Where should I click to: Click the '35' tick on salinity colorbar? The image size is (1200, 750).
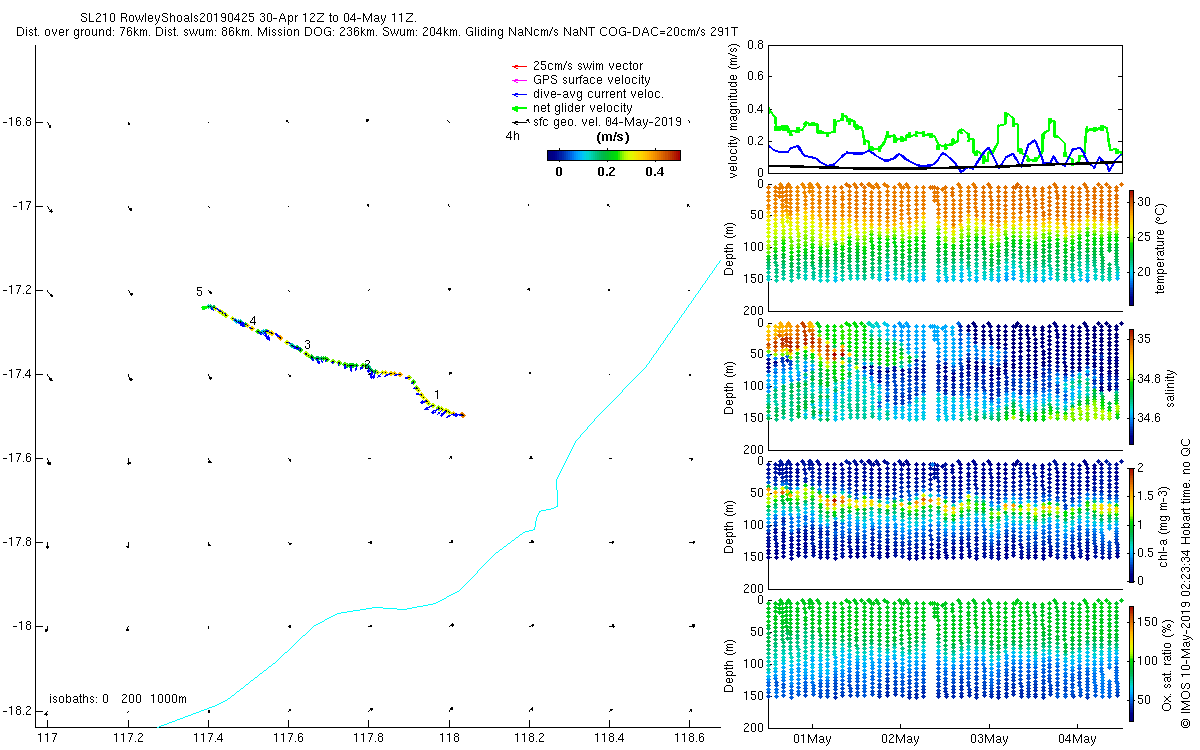click(x=1146, y=340)
